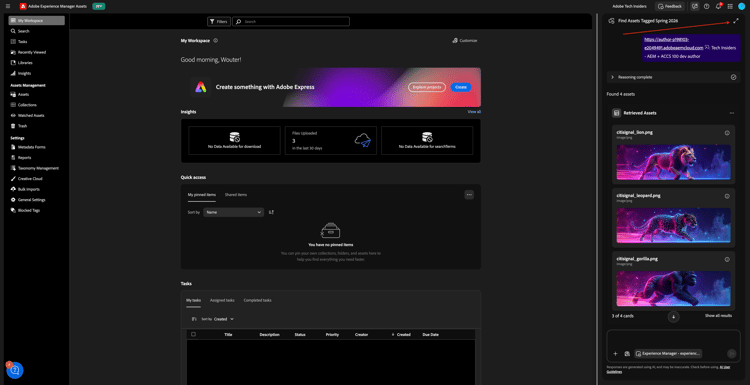The height and width of the screenshot is (385, 750).
Task: Click the Create button on Adobe Express banner
Action: click(x=461, y=87)
